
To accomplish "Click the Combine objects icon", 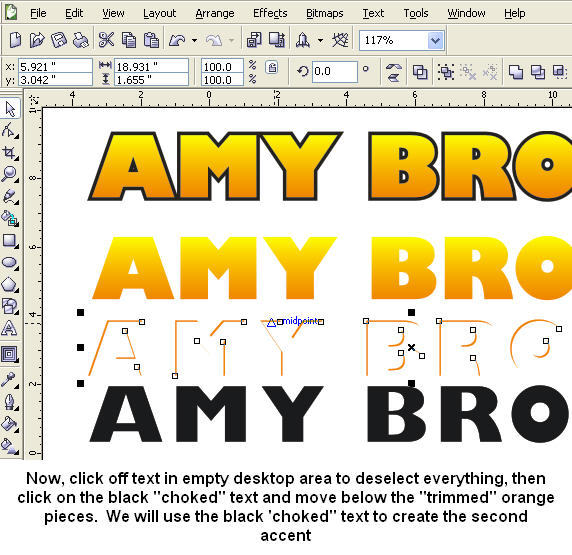I will [420, 72].
